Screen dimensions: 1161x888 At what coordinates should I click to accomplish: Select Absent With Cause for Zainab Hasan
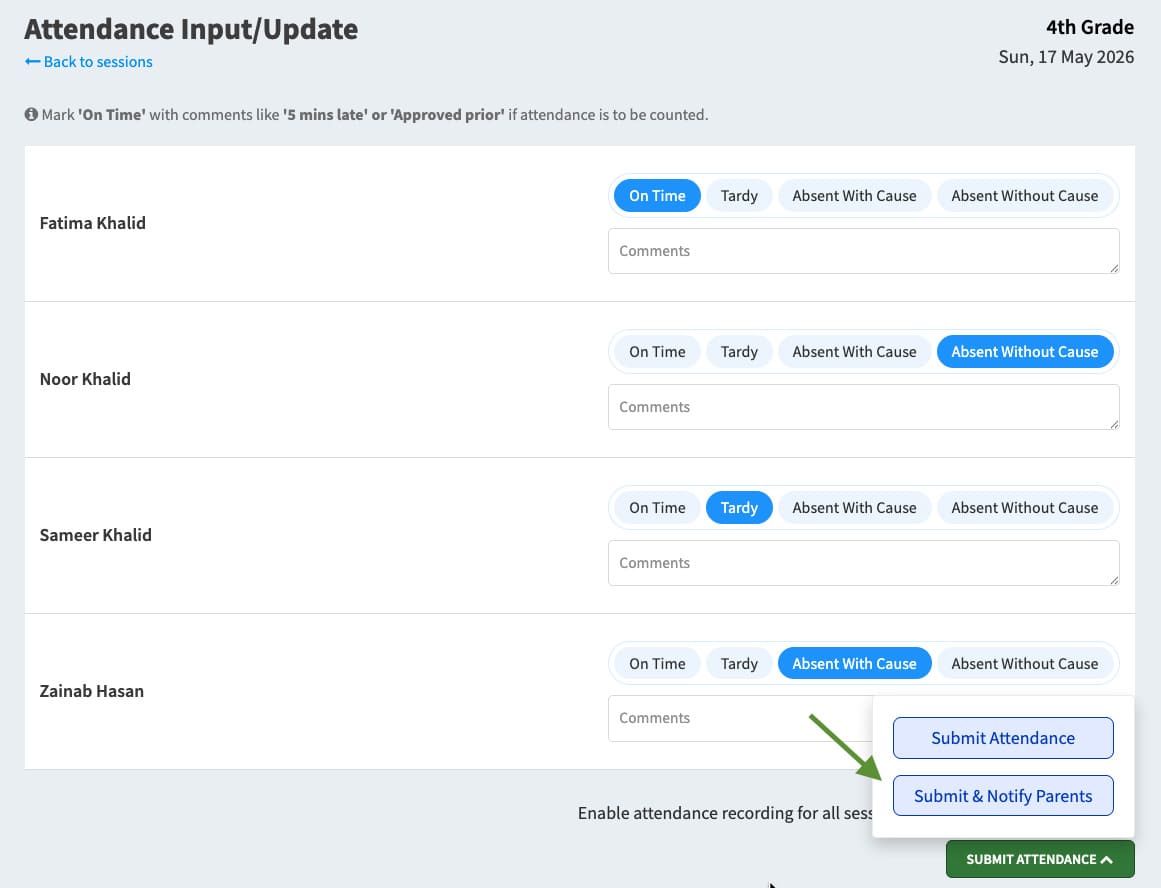coord(854,664)
